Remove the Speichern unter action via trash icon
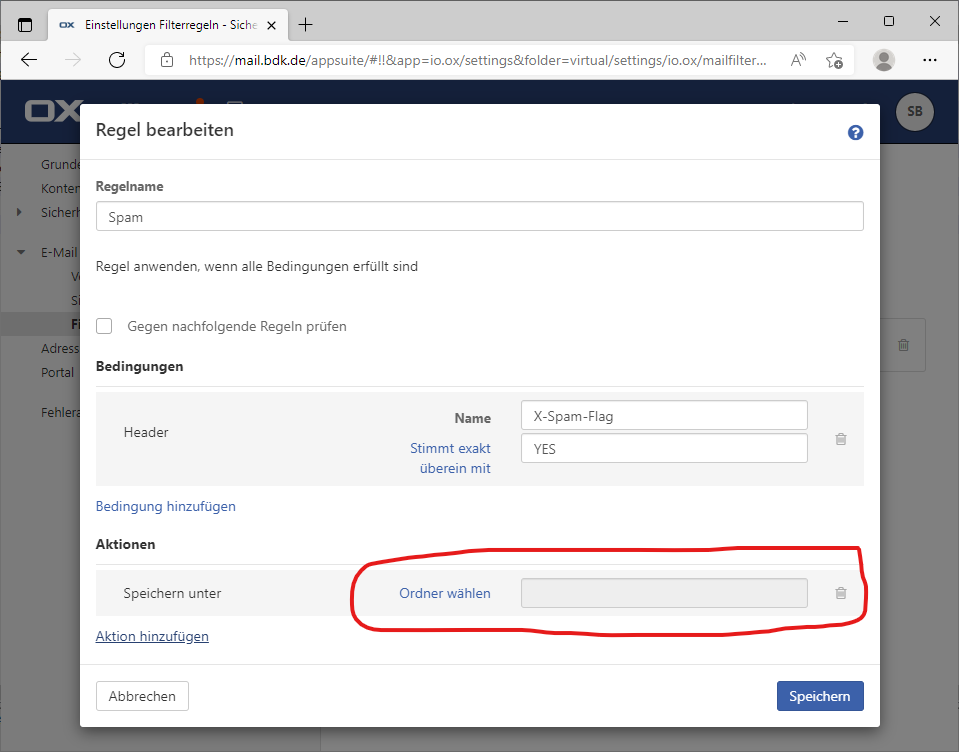Image resolution: width=959 pixels, height=752 pixels. point(841,593)
